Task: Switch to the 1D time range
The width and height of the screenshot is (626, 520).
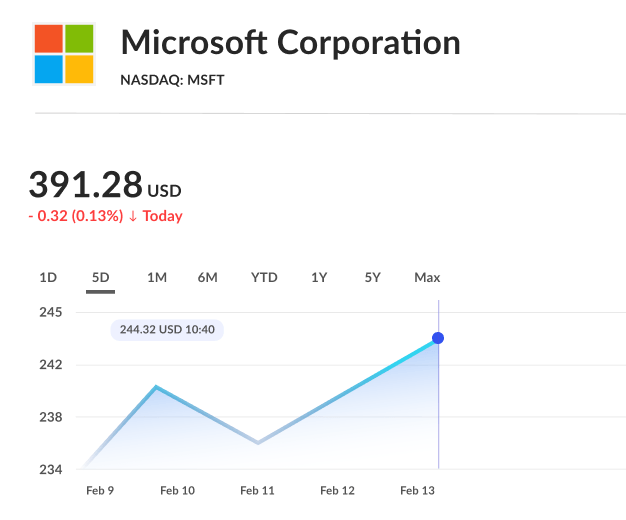Action: pos(48,278)
